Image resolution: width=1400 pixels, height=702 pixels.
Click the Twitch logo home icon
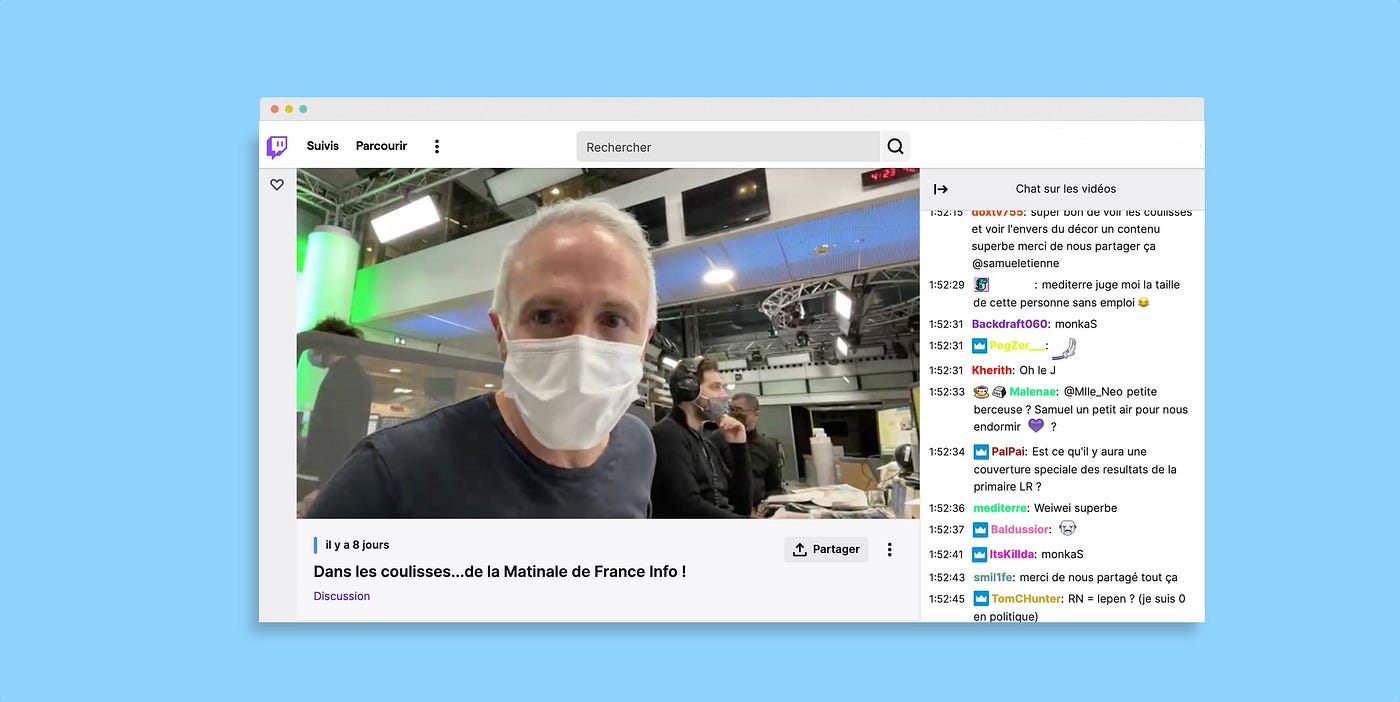(277, 147)
